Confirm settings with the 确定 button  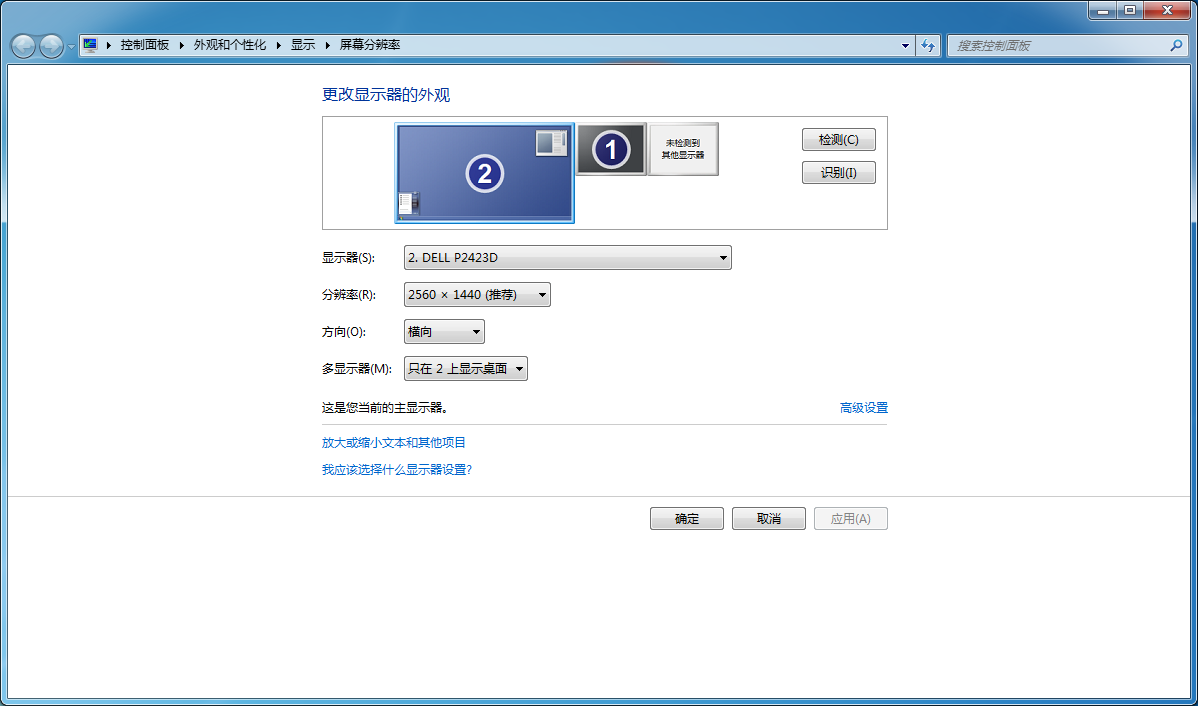[x=687, y=518]
